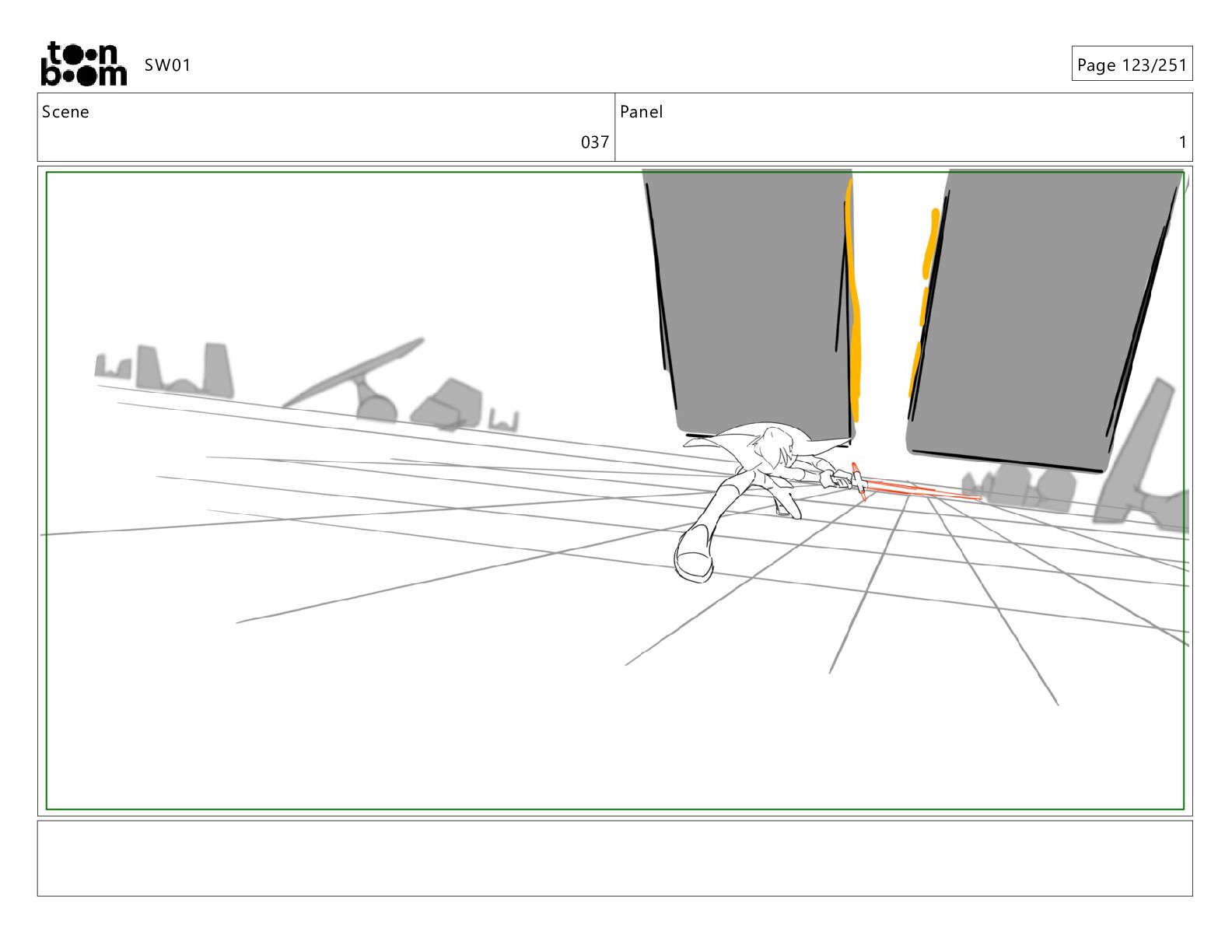Screen dimensions: 1232x952
Task: Click the storyboard panel drawing
Action: 614,491
